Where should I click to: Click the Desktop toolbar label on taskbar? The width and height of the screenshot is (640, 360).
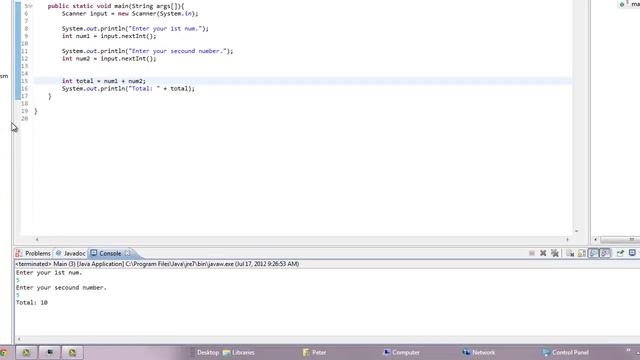(208, 353)
